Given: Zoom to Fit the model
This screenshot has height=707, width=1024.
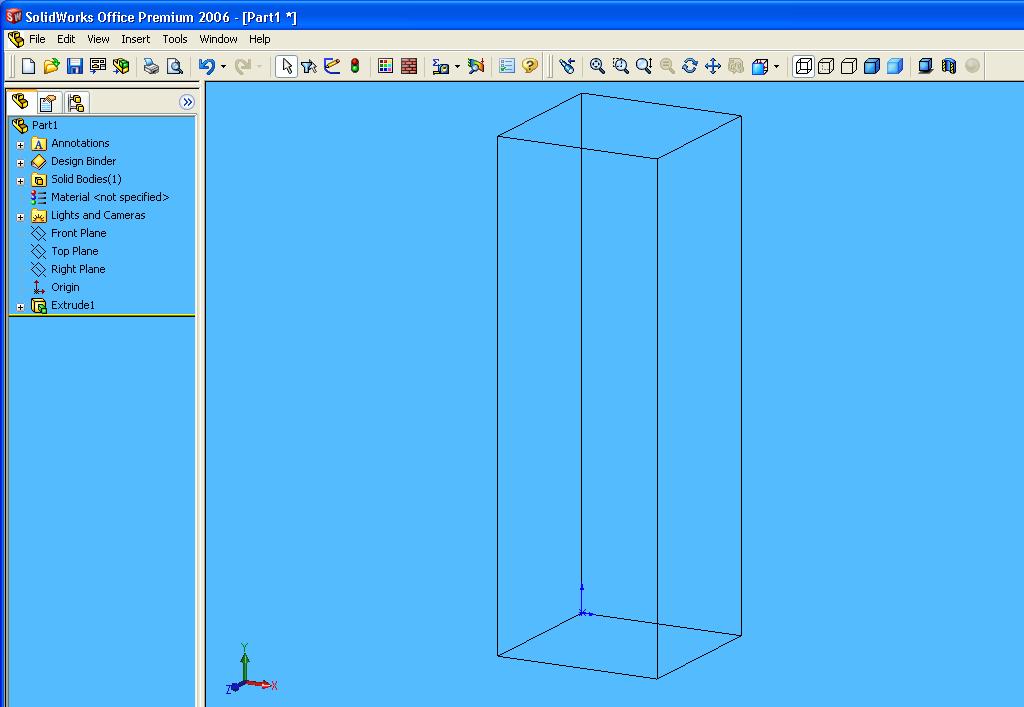Looking at the screenshot, I should (x=597, y=66).
